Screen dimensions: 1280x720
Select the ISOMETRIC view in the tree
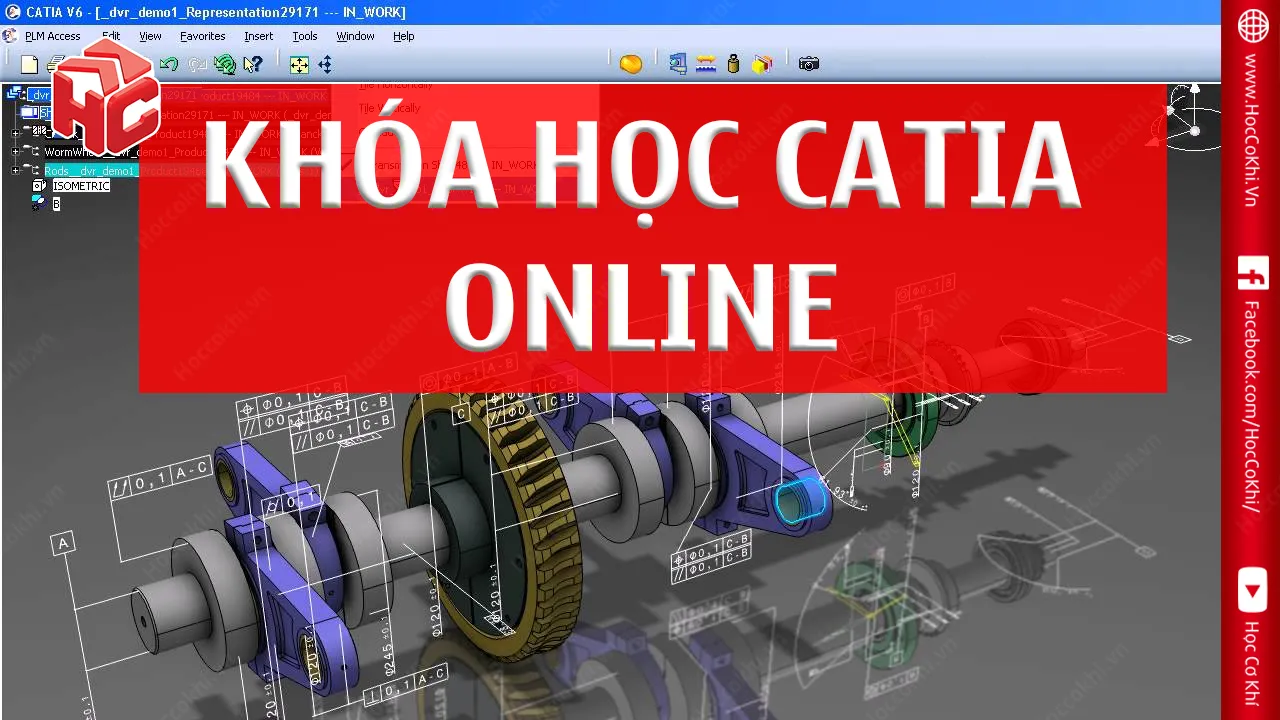click(81, 186)
